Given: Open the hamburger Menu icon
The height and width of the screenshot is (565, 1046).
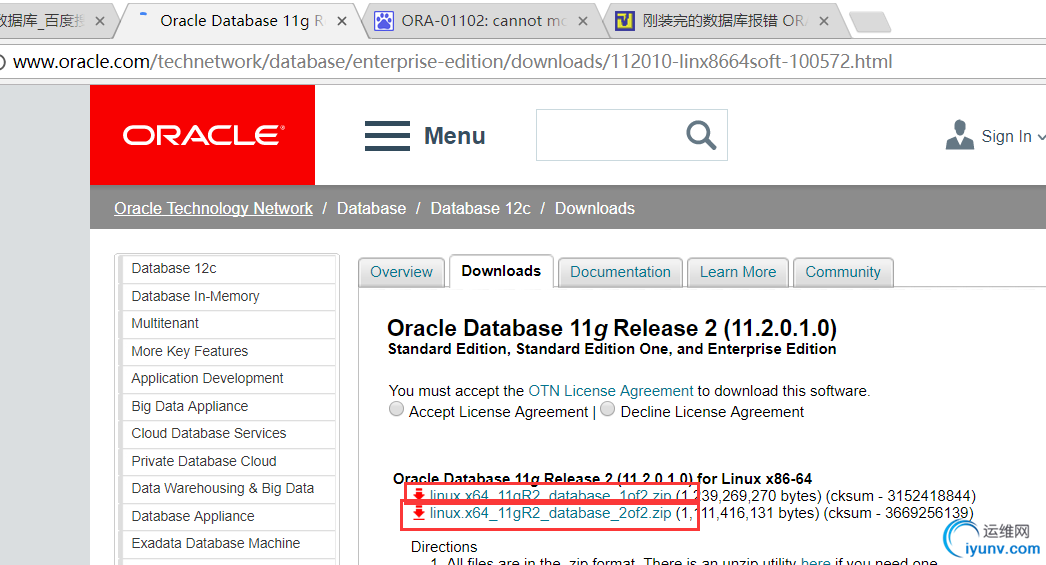Looking at the screenshot, I should (388, 135).
